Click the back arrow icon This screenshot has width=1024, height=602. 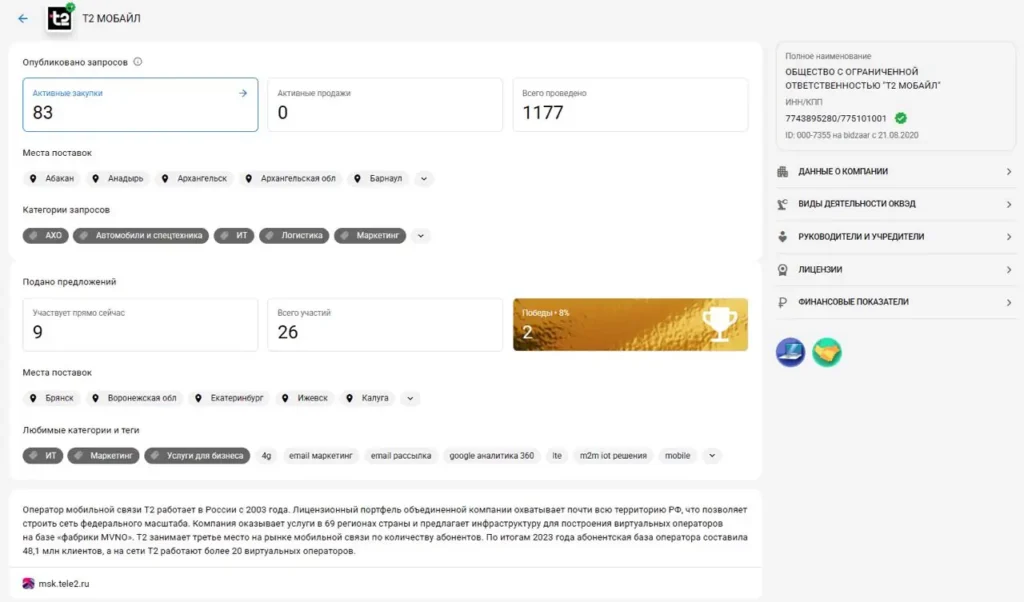pyautogui.click(x=23, y=19)
